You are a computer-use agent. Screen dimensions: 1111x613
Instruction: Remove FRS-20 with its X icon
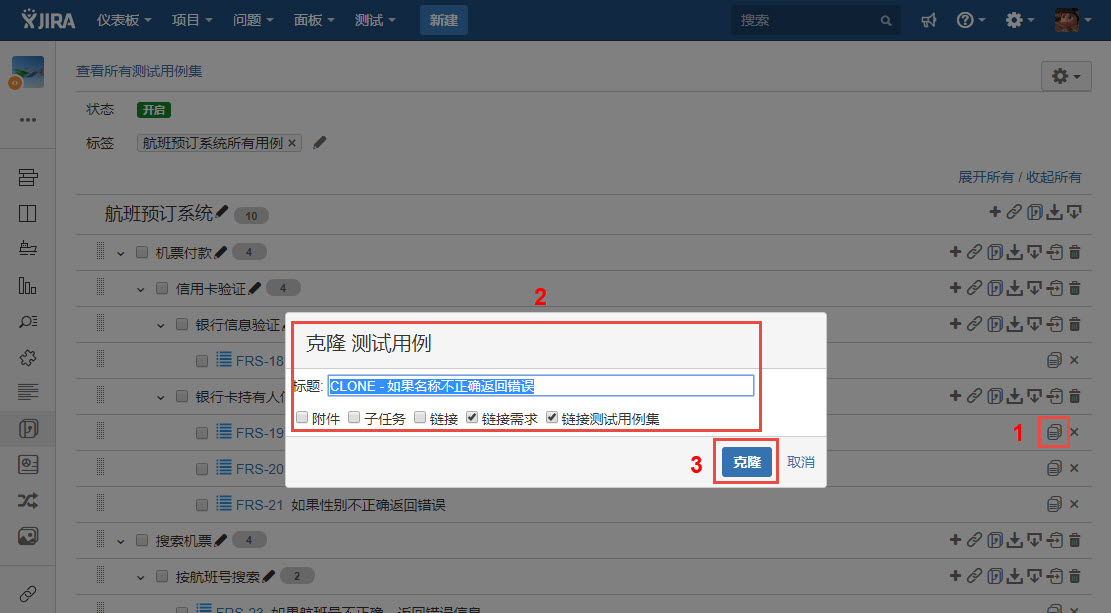click(x=1074, y=468)
